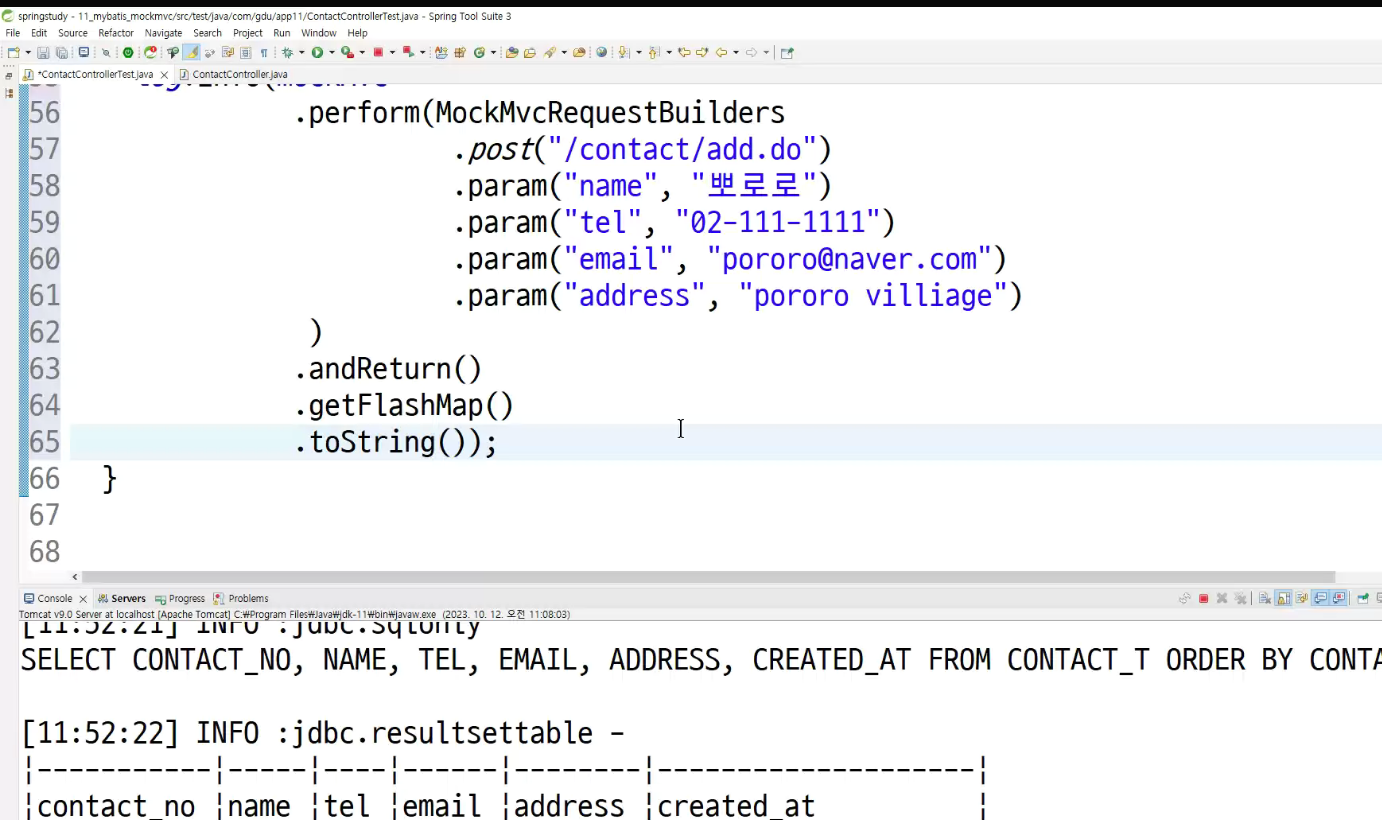The width and height of the screenshot is (1382, 820).
Task: Click .getFlashMap() on line 64
Action: tap(404, 405)
